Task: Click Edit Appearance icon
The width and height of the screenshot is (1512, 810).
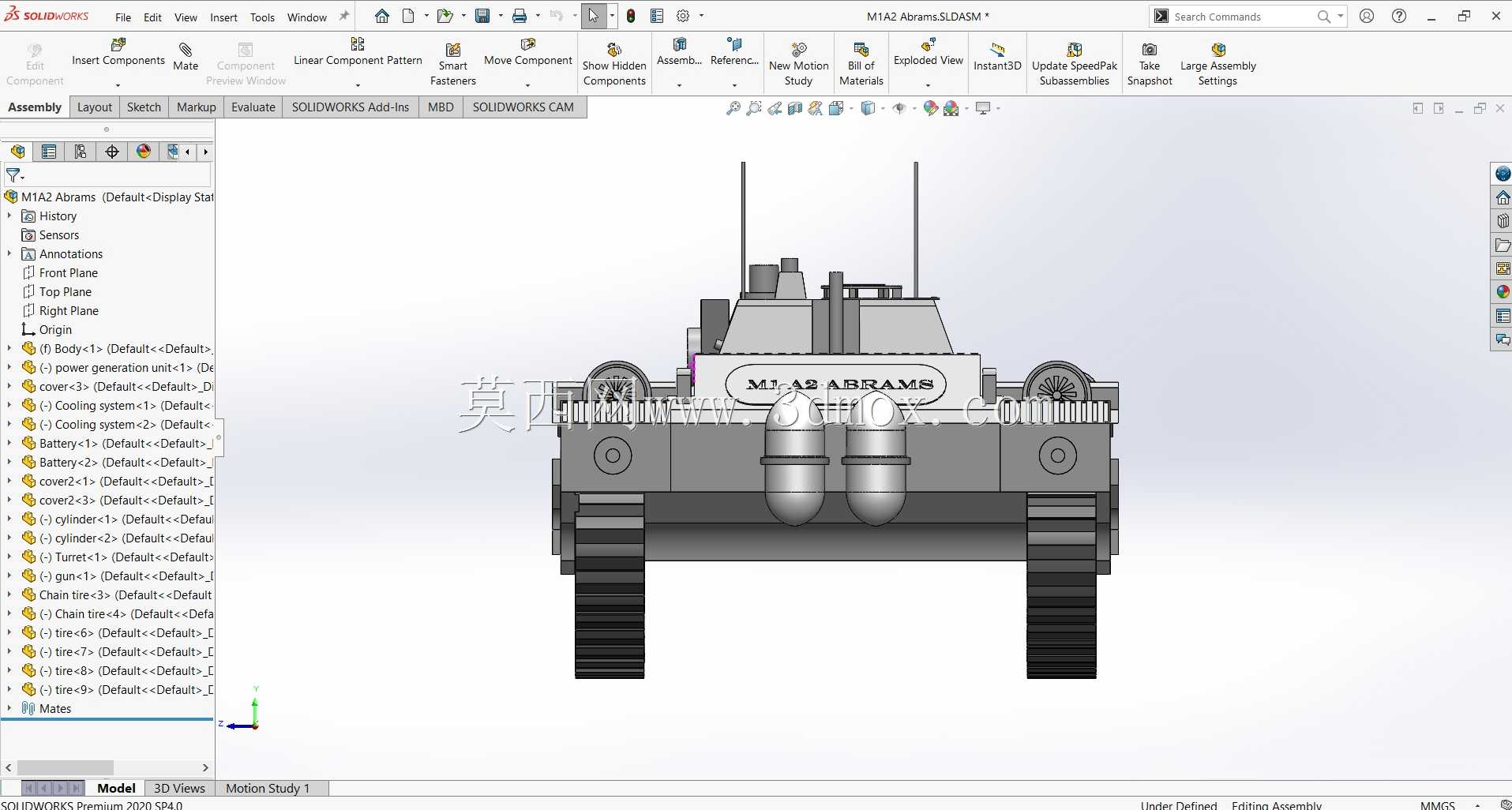Action: pyautogui.click(x=931, y=108)
